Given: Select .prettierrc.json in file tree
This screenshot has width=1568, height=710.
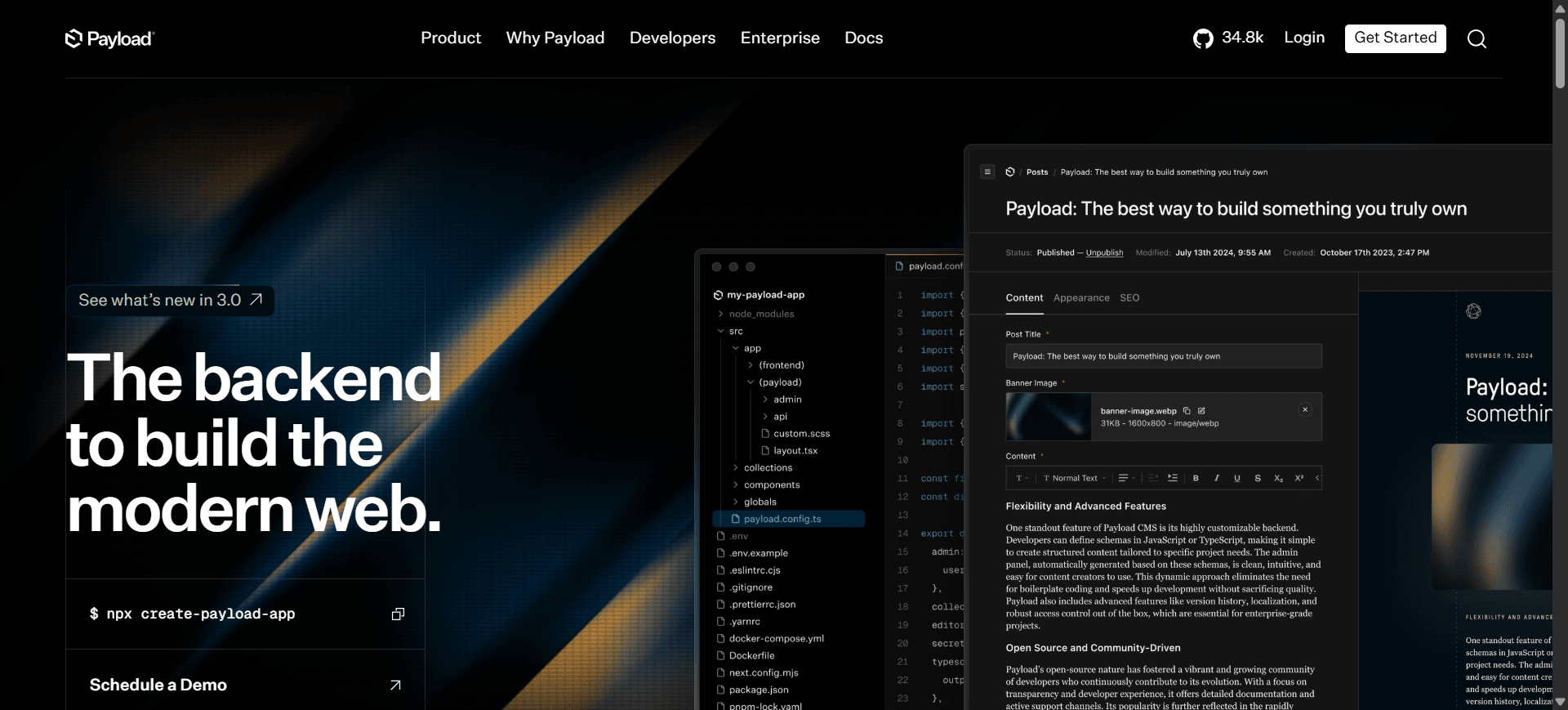Looking at the screenshot, I should pos(755,605).
